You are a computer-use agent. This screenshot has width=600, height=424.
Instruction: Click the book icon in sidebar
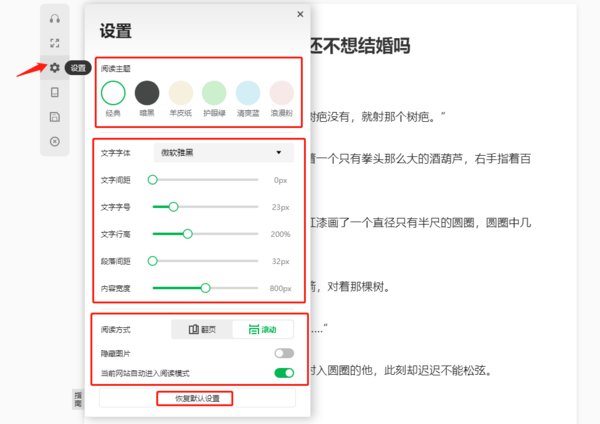[x=55, y=92]
